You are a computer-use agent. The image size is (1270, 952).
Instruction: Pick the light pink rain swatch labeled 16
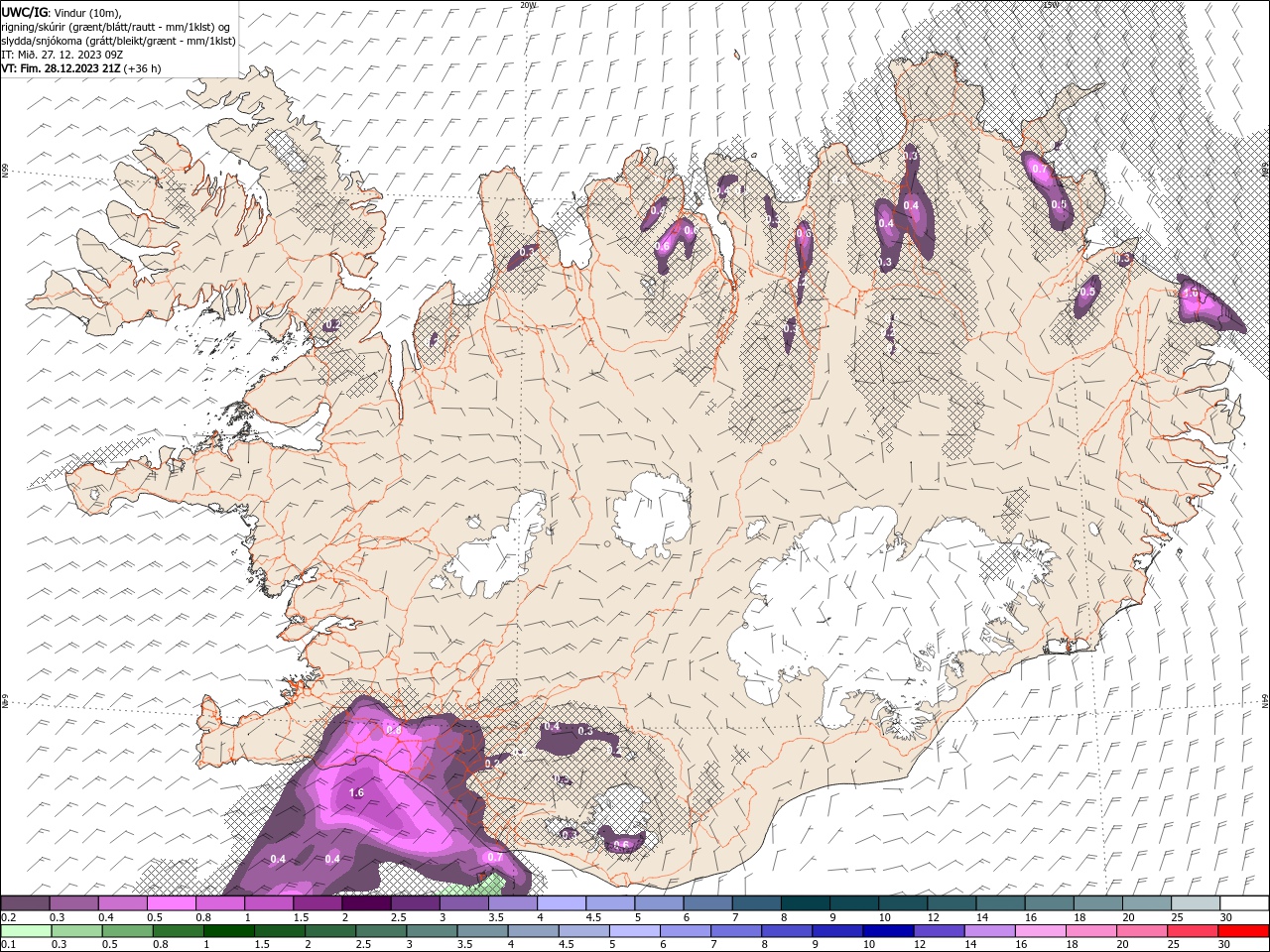pyautogui.click(x=1039, y=931)
